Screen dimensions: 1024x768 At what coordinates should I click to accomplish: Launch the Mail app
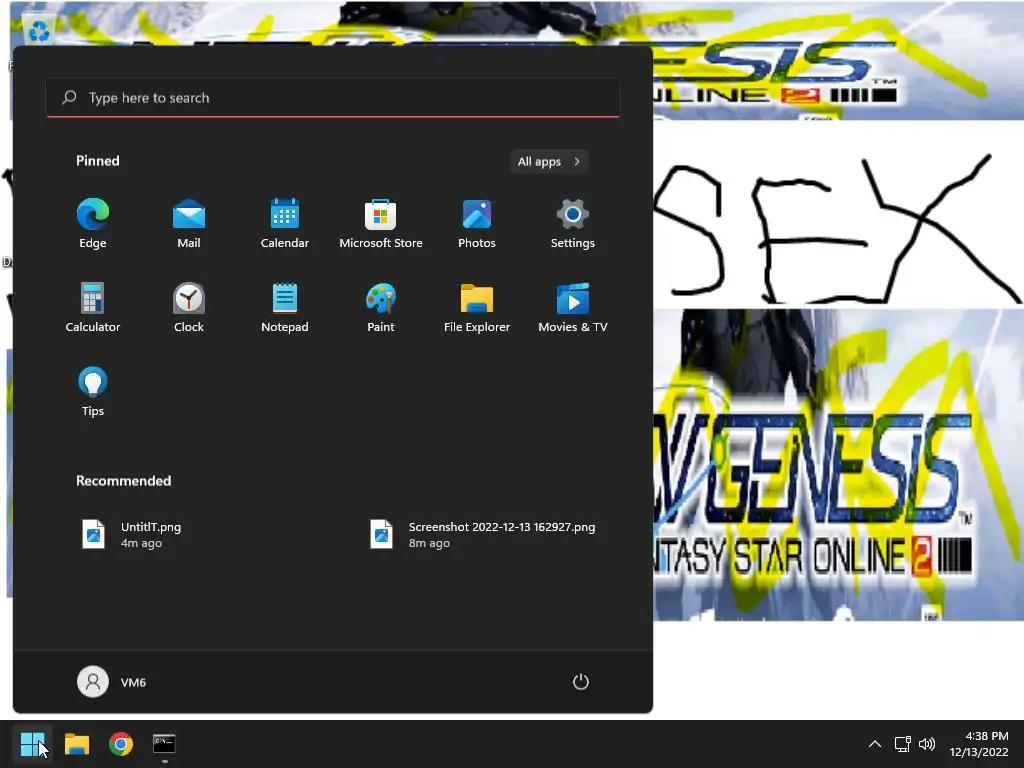189,223
